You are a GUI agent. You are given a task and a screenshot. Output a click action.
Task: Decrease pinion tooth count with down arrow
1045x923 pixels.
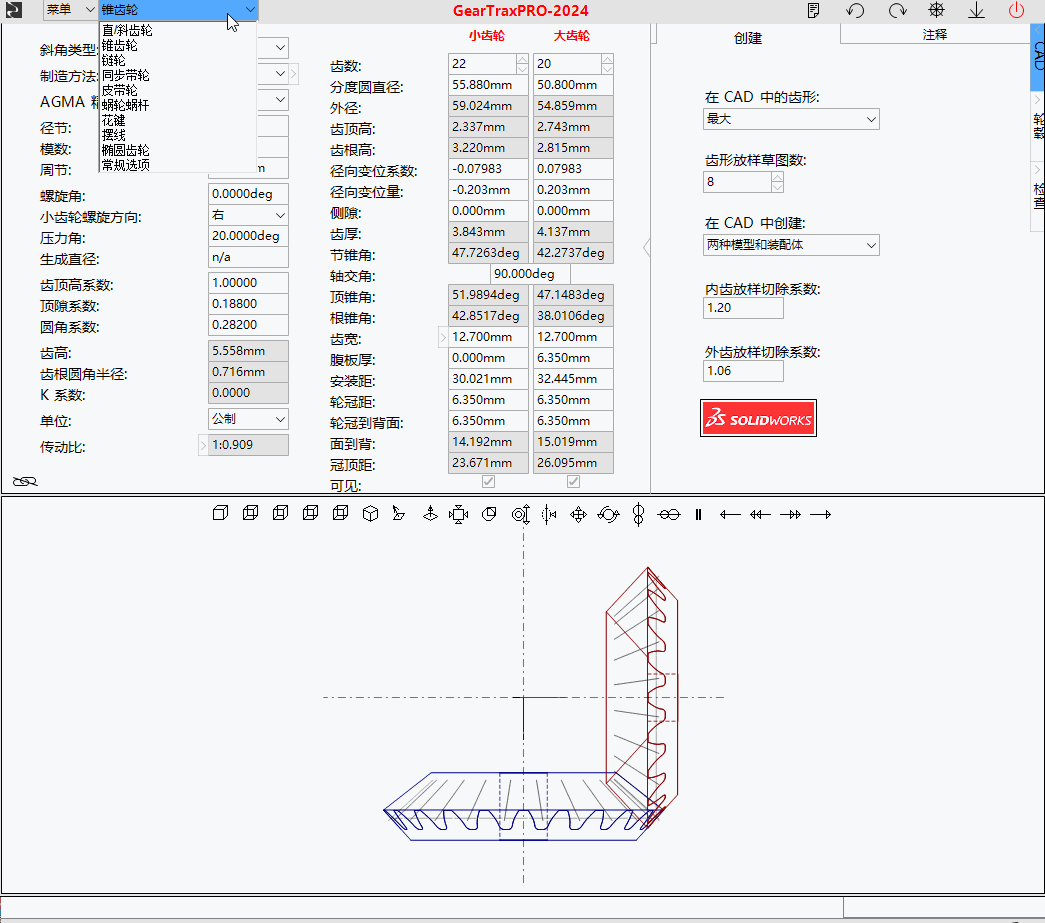coord(522,69)
